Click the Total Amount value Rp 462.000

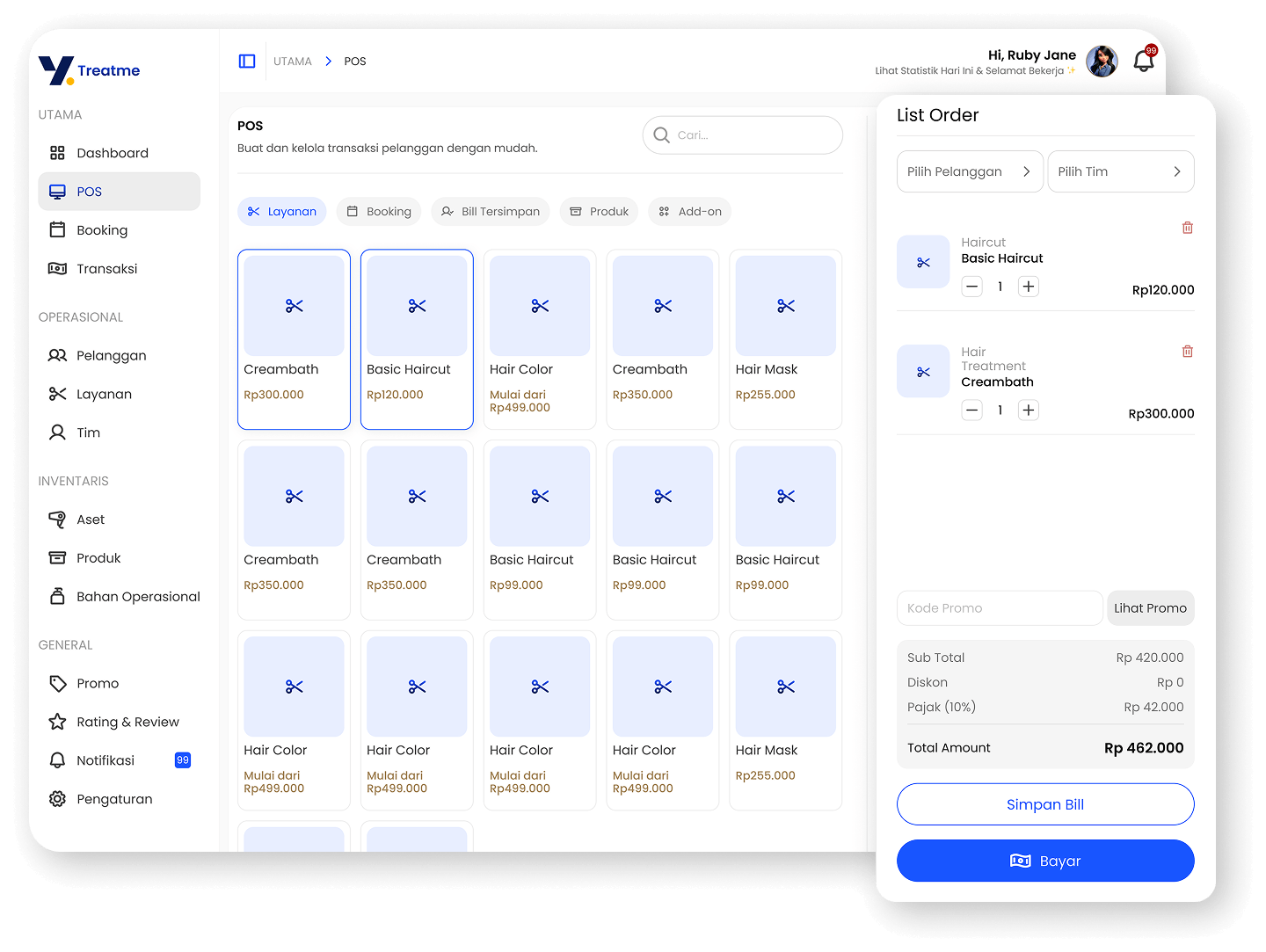[x=1144, y=748]
